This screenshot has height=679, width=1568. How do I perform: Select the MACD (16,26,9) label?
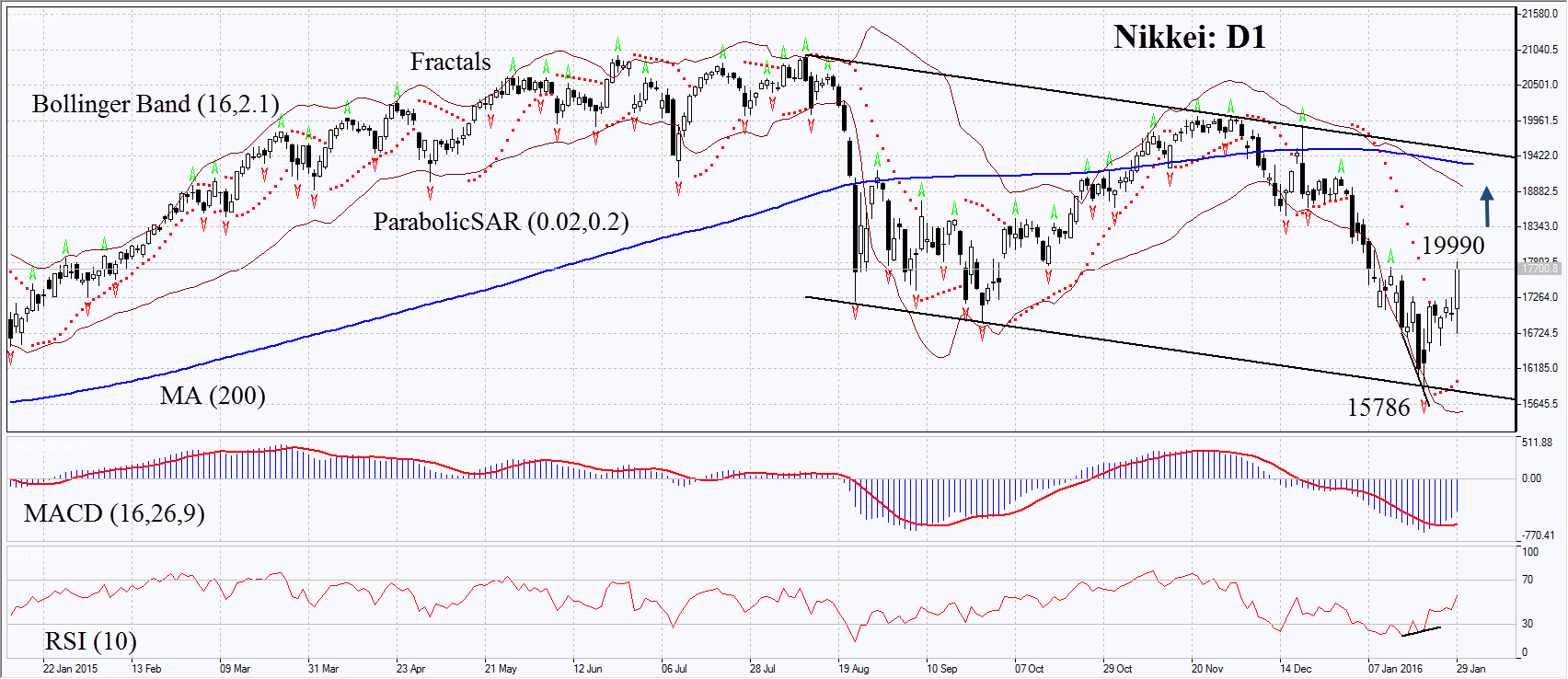click(x=114, y=513)
